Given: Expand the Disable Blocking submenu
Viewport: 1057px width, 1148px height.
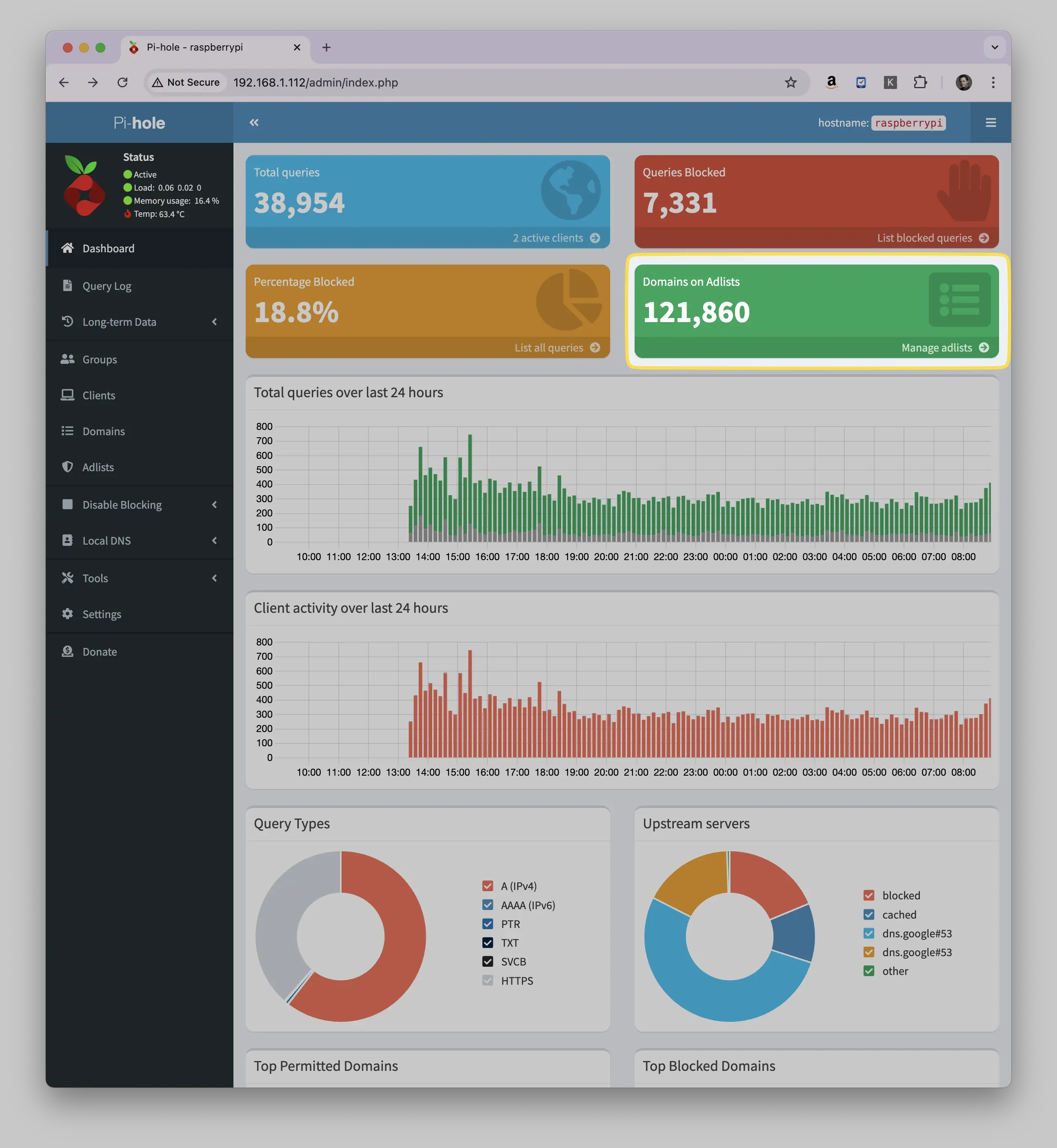Looking at the screenshot, I should (x=140, y=505).
